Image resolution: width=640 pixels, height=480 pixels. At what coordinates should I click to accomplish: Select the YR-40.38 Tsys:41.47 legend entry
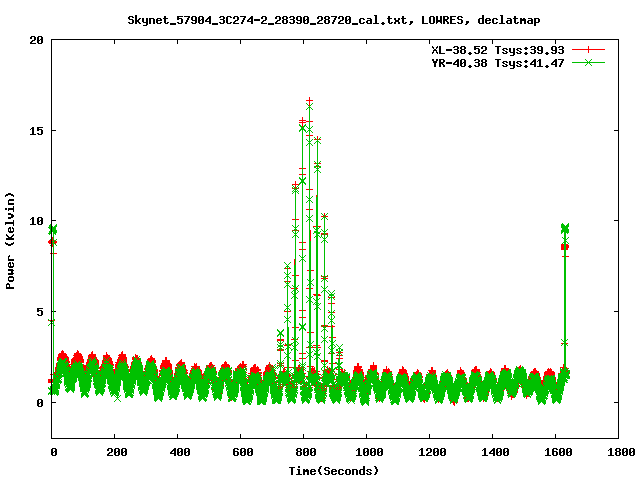pos(498,63)
